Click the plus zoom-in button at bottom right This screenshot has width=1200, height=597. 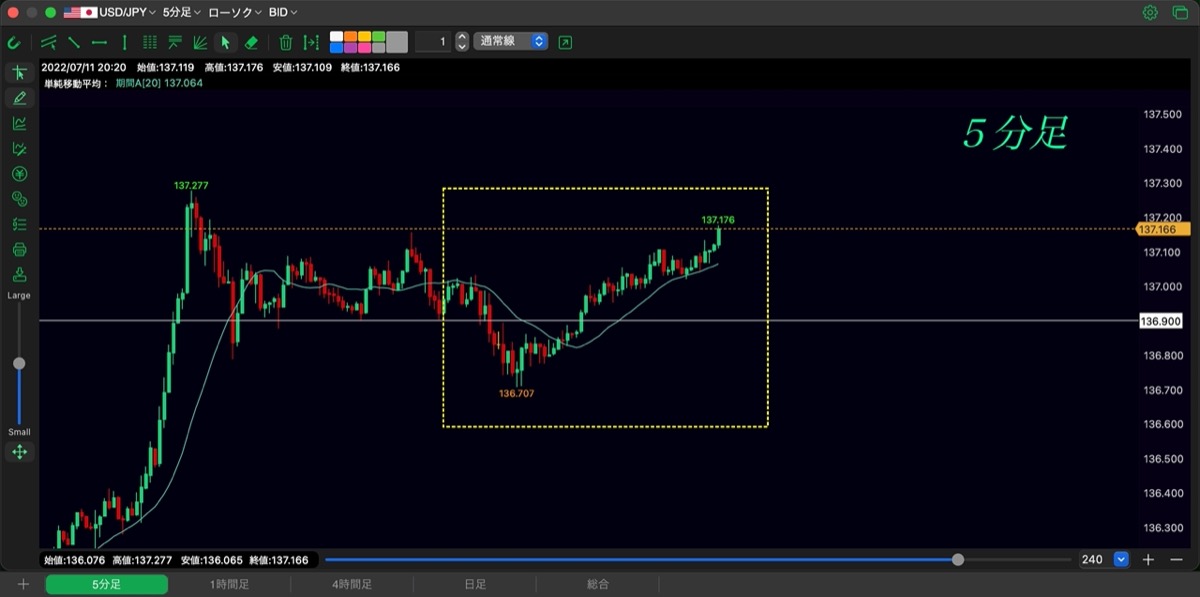[1149, 560]
